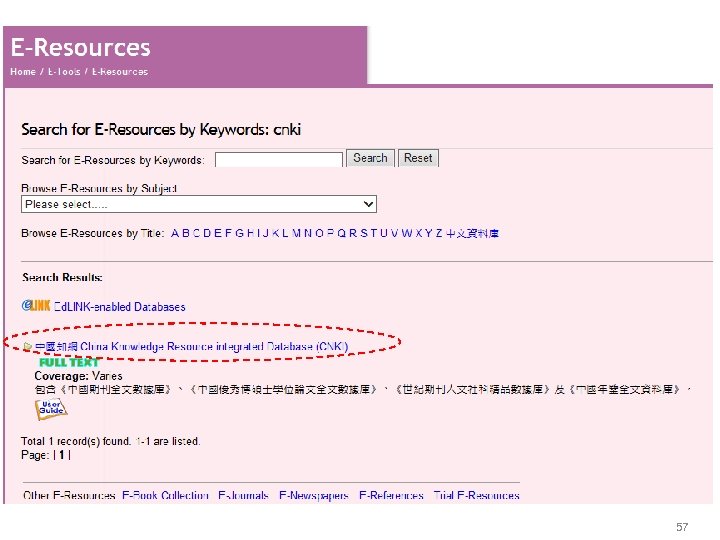This screenshot has height=540, width=720.
Task: Browse titles starting with U
Action: tap(384, 233)
